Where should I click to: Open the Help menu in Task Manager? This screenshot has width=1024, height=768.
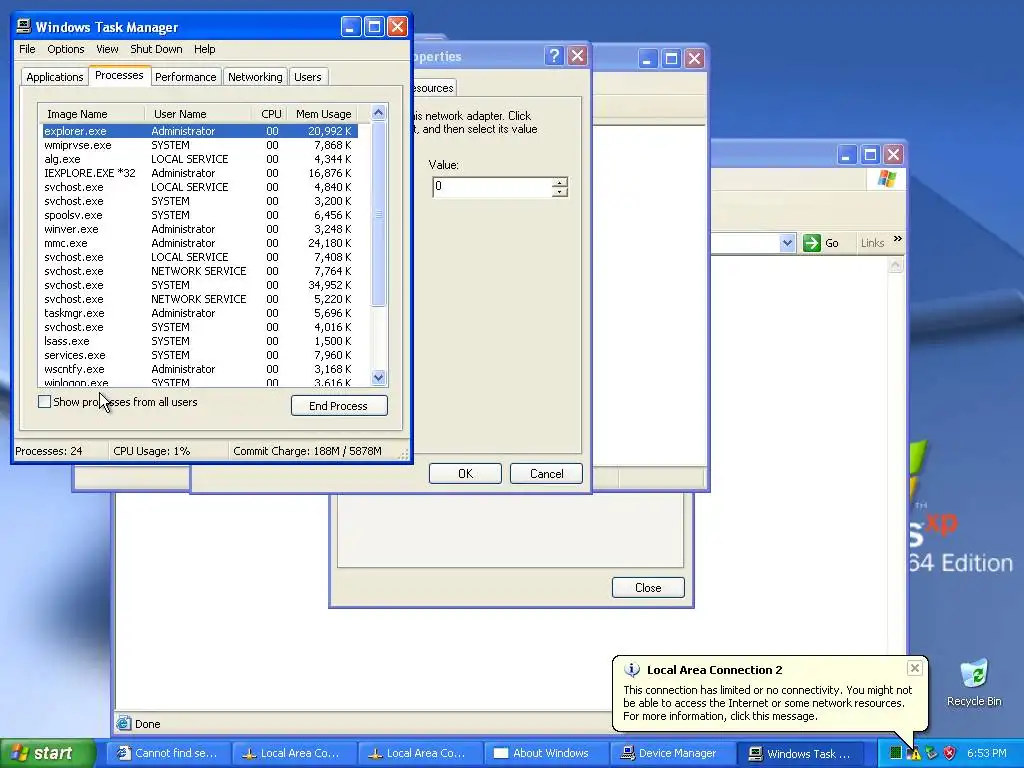tap(204, 49)
